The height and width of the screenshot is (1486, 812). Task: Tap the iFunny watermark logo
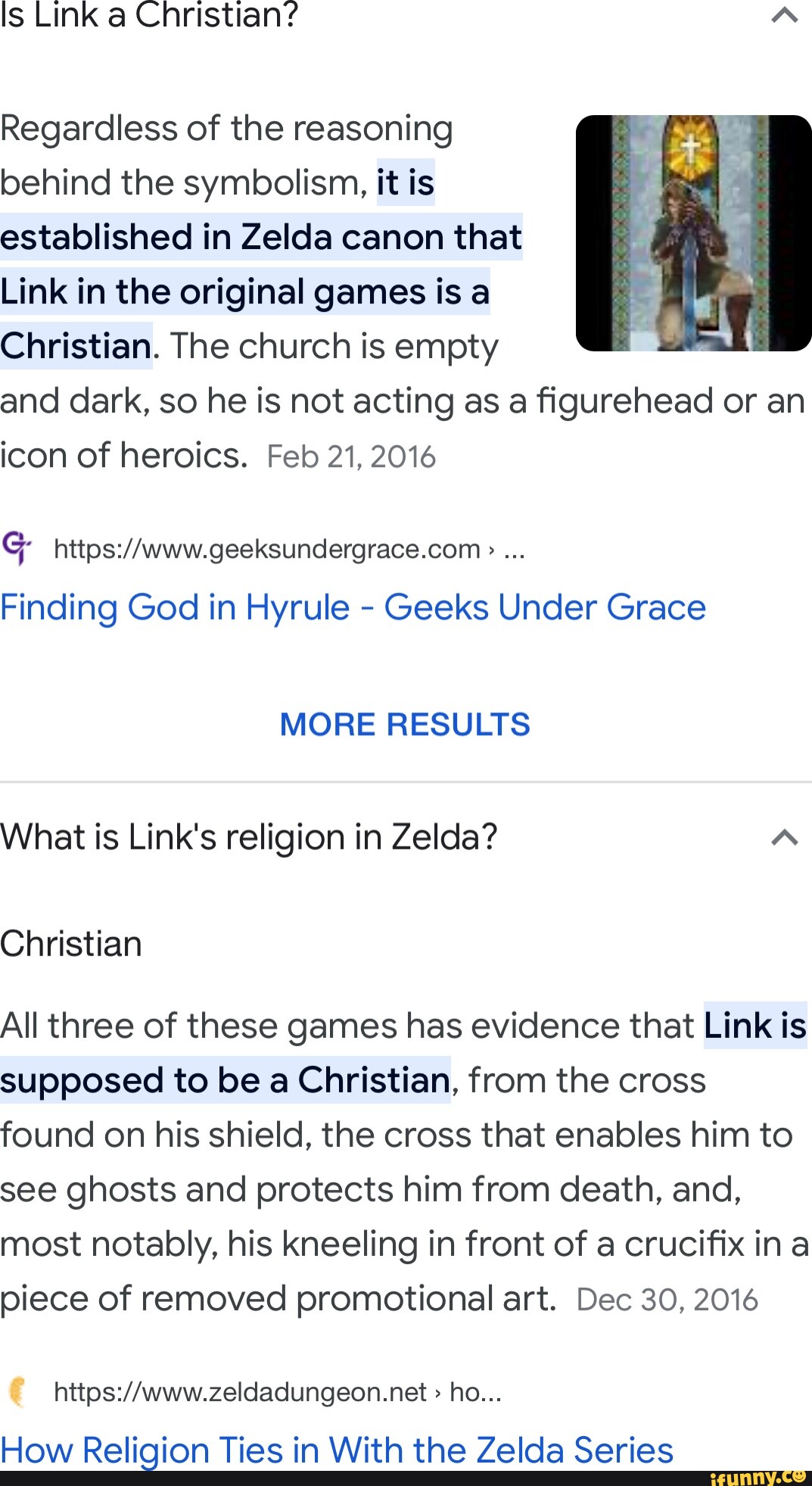(x=758, y=1477)
